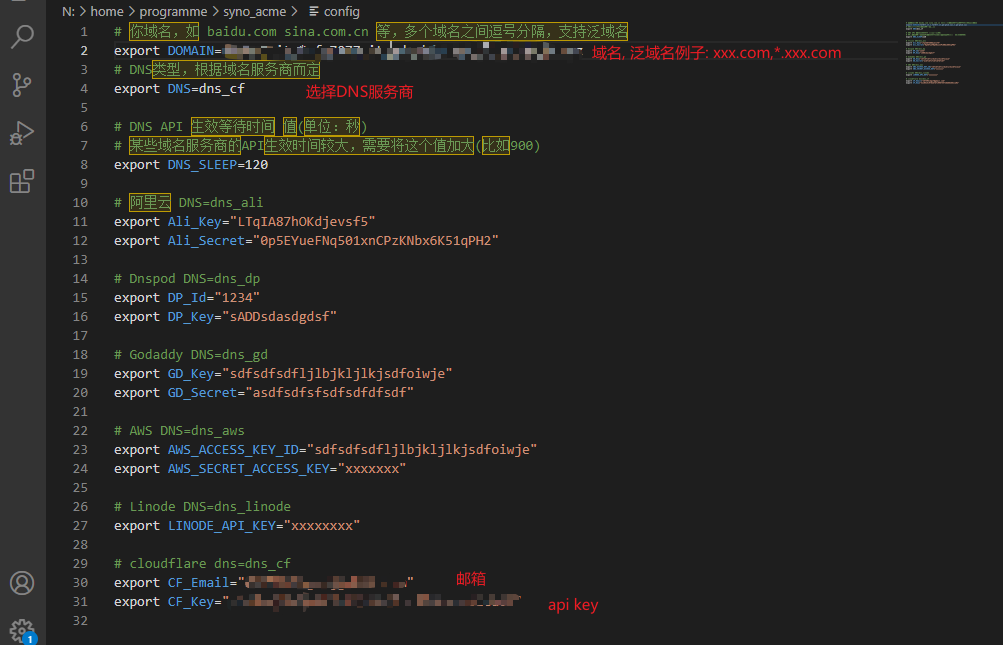Open the Manage settings gear menu
The height and width of the screenshot is (645, 1003).
click(22, 630)
